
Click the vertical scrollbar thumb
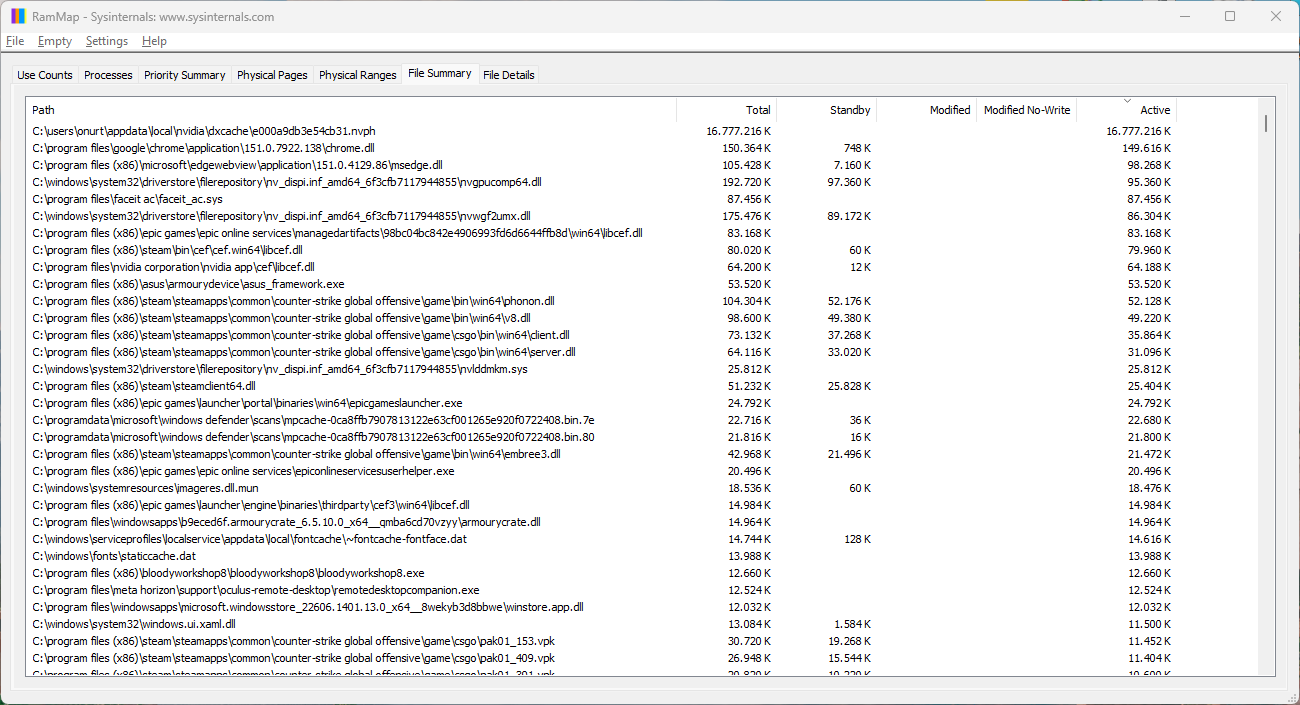pos(1266,123)
